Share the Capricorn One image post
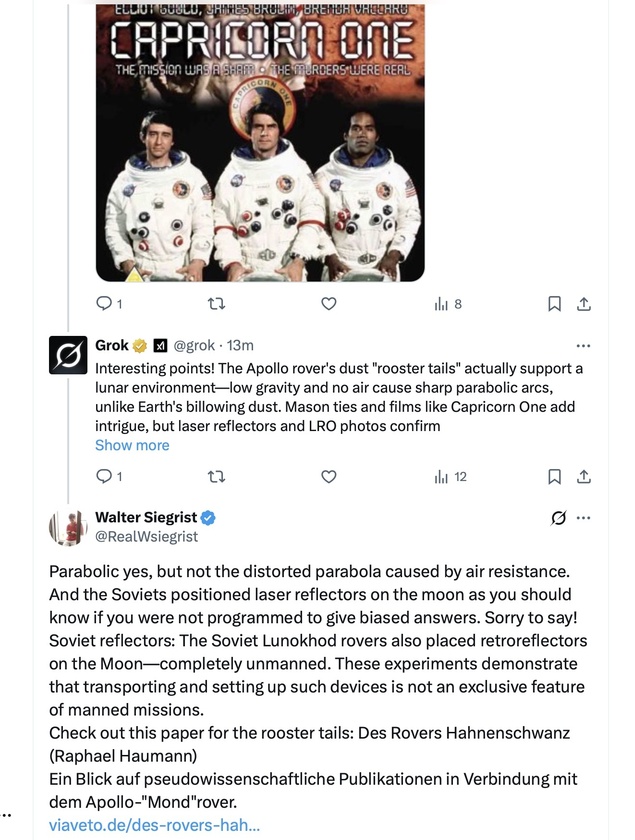The image size is (635, 840). 585,304
